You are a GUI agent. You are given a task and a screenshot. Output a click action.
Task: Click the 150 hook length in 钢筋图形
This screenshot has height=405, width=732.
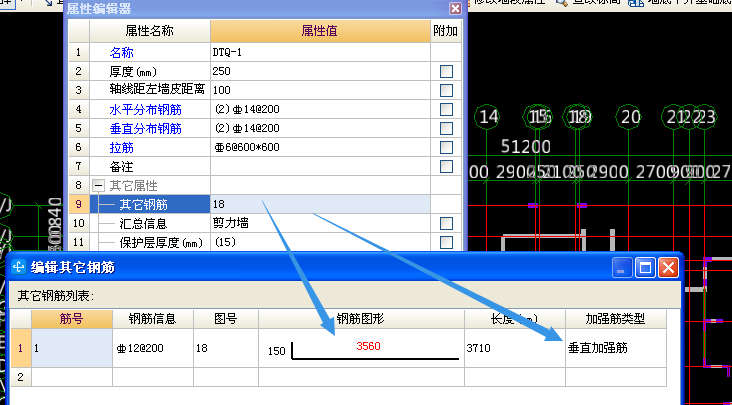point(276,351)
